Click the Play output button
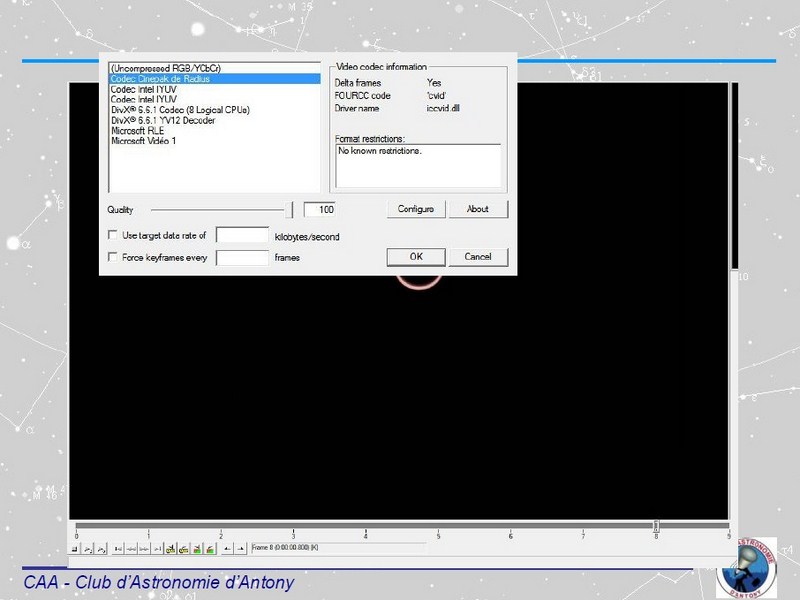Image resolution: width=800 pixels, height=600 pixels. pyautogui.click(x=101, y=549)
